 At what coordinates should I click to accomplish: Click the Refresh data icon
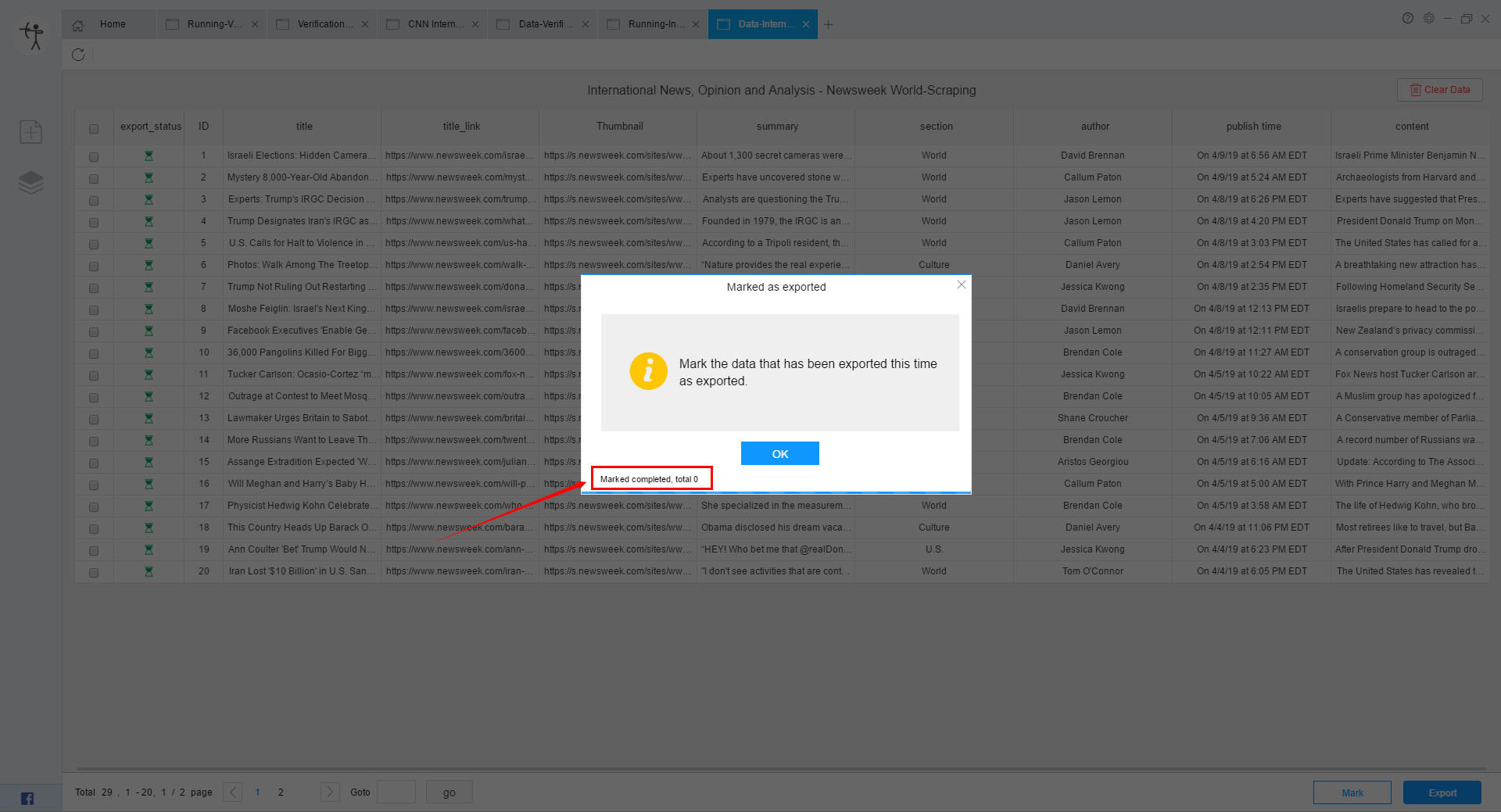(78, 55)
